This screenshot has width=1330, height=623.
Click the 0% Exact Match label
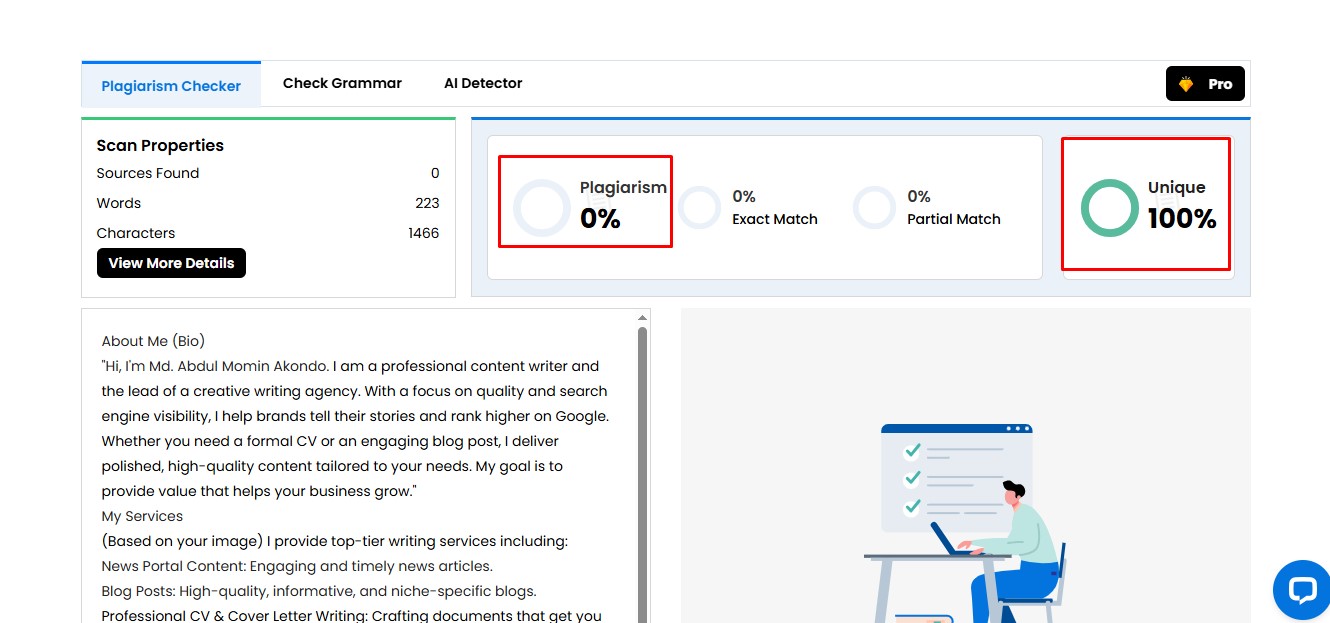click(x=775, y=207)
